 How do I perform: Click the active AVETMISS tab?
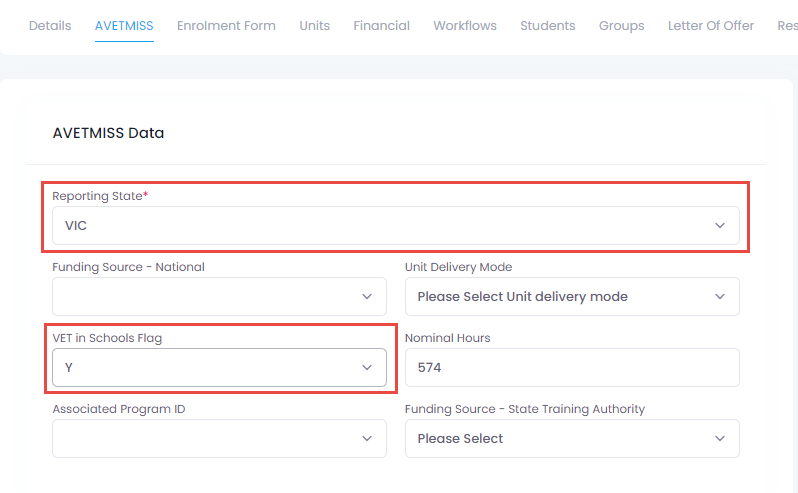124,25
